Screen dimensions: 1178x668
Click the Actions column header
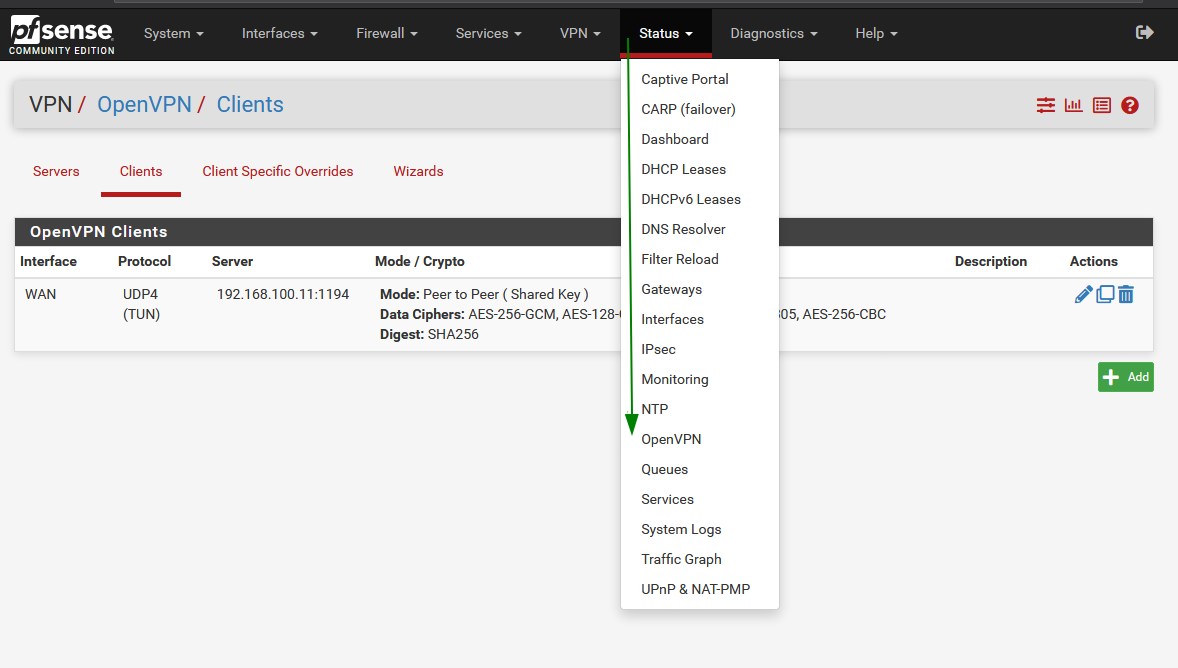1094,261
